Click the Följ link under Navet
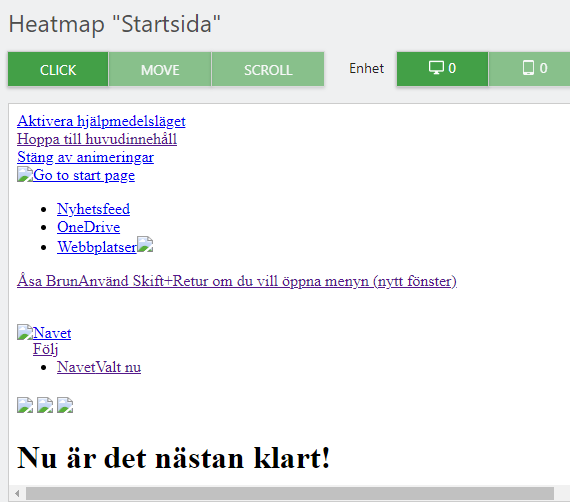Viewport: 570px width, 502px height. click(45, 349)
